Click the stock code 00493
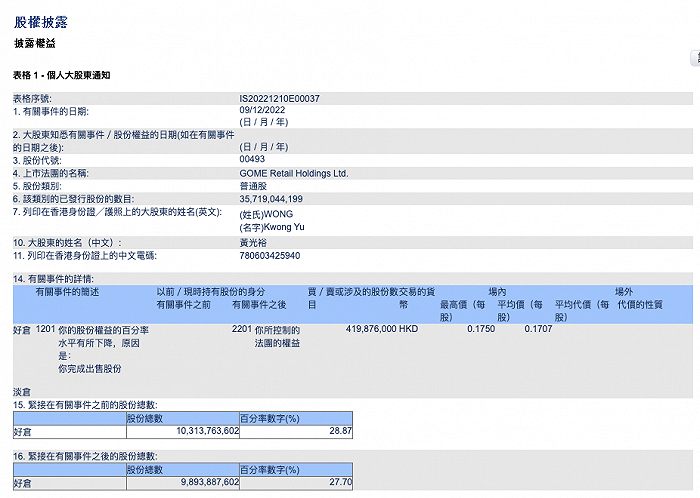Screen dimensions: 700x498 (252, 159)
